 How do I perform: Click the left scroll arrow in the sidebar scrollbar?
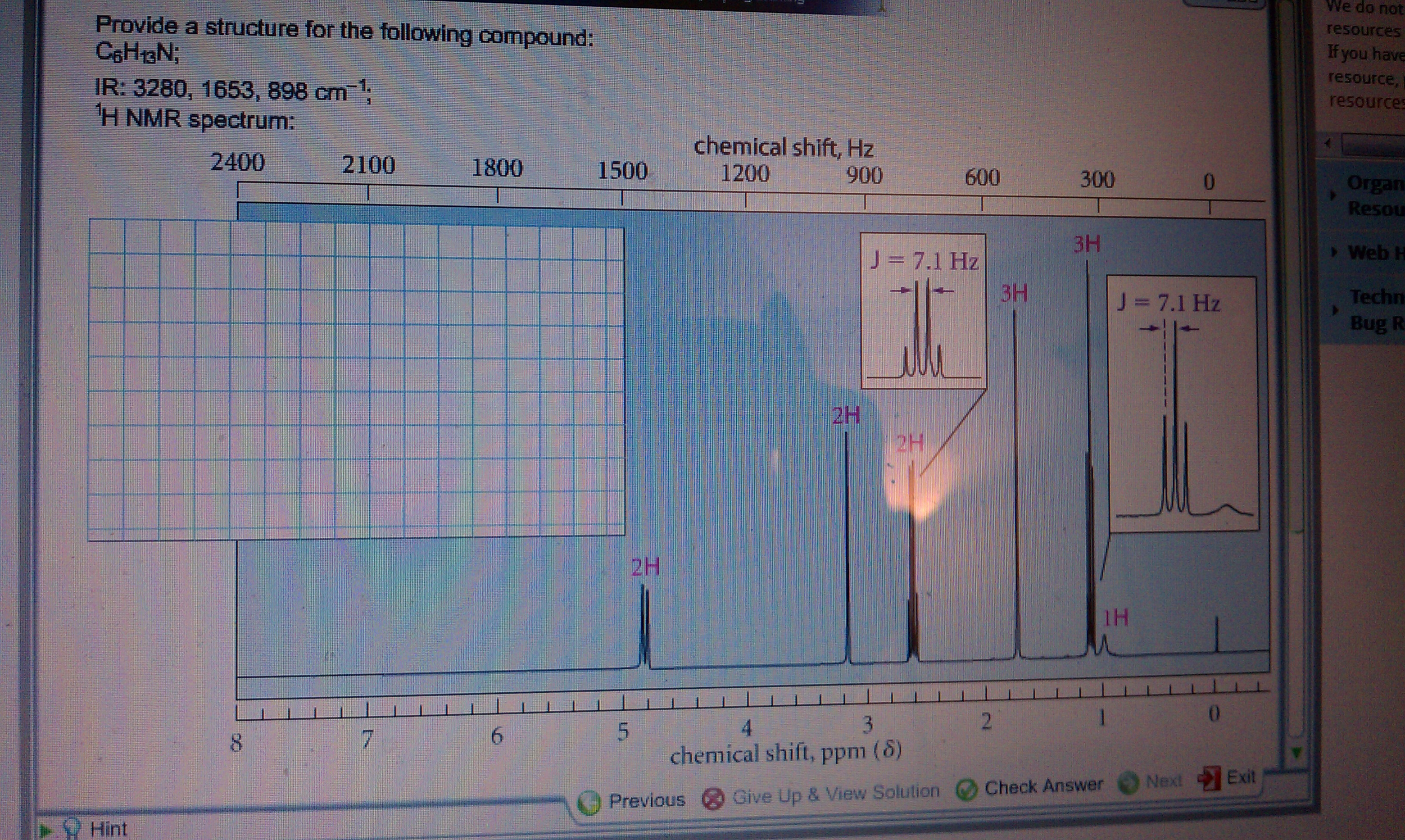(1328, 143)
